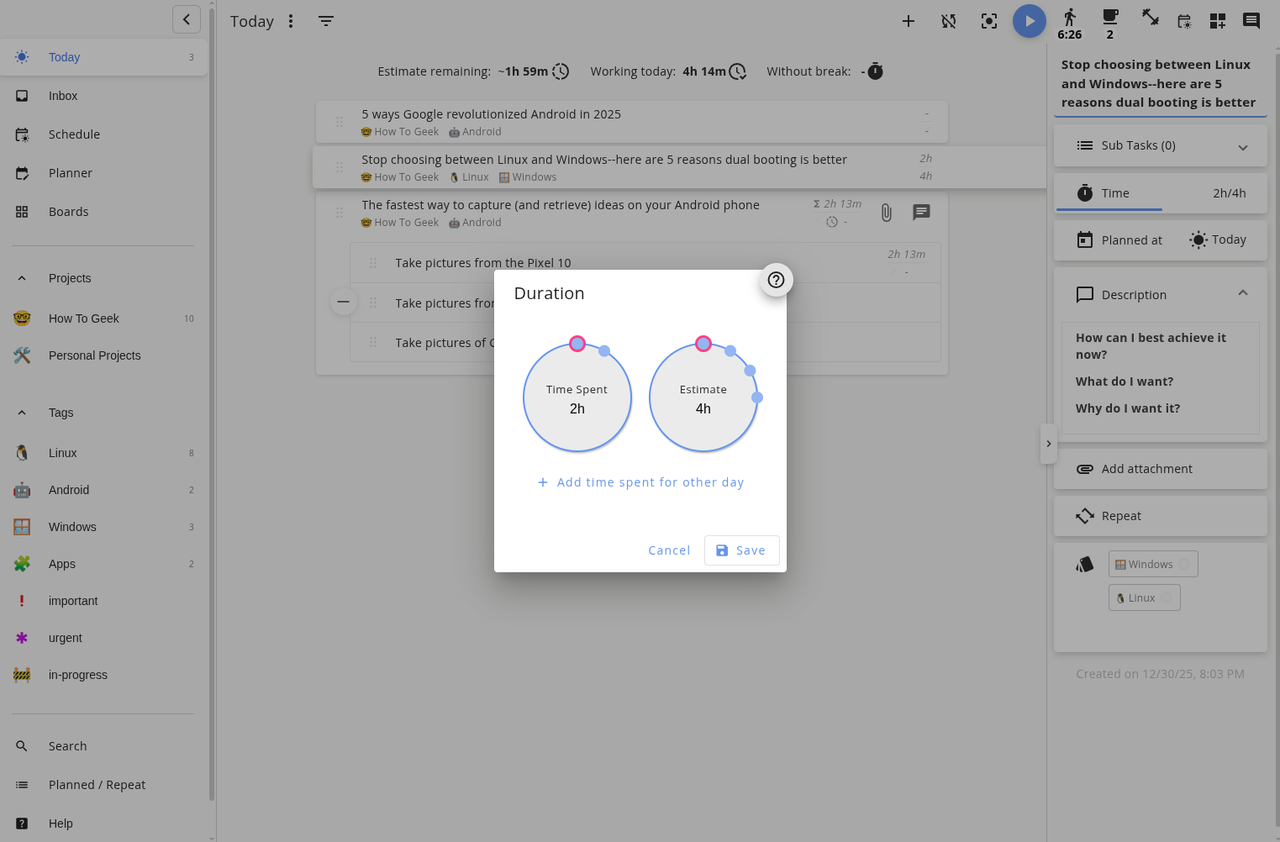This screenshot has height=842, width=1280.
Task: Cancel the Duration dialog
Action: click(668, 550)
